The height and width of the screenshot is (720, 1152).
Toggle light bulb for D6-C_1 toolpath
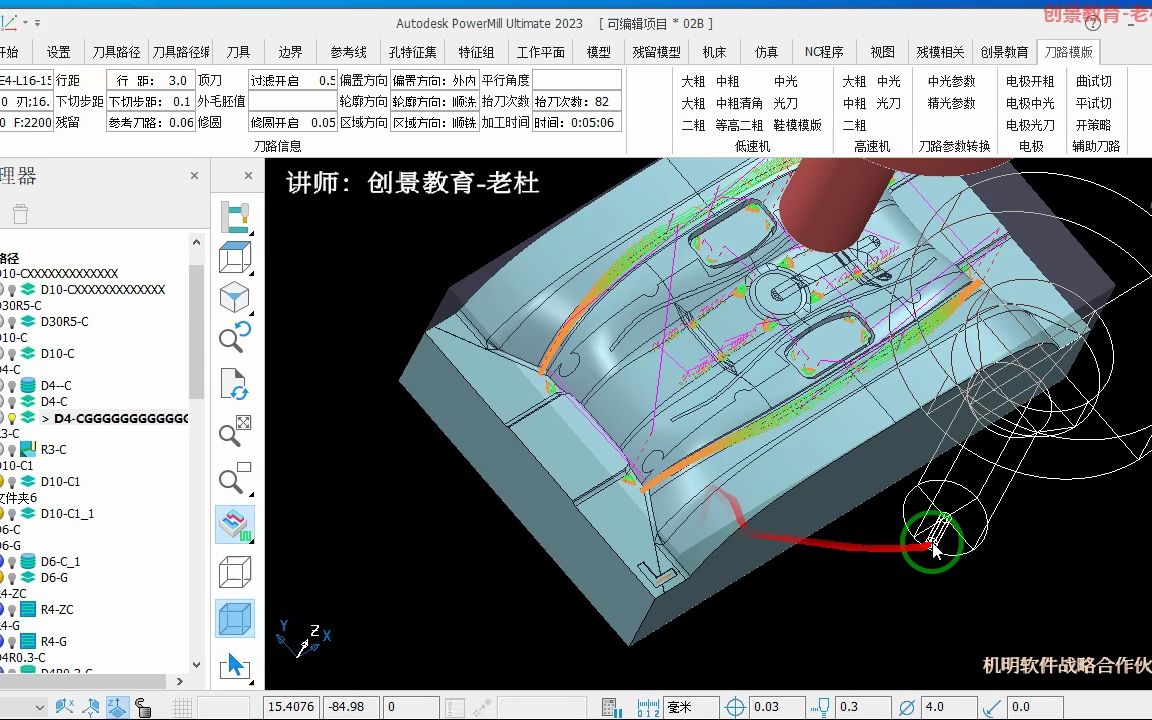click(x=12, y=561)
